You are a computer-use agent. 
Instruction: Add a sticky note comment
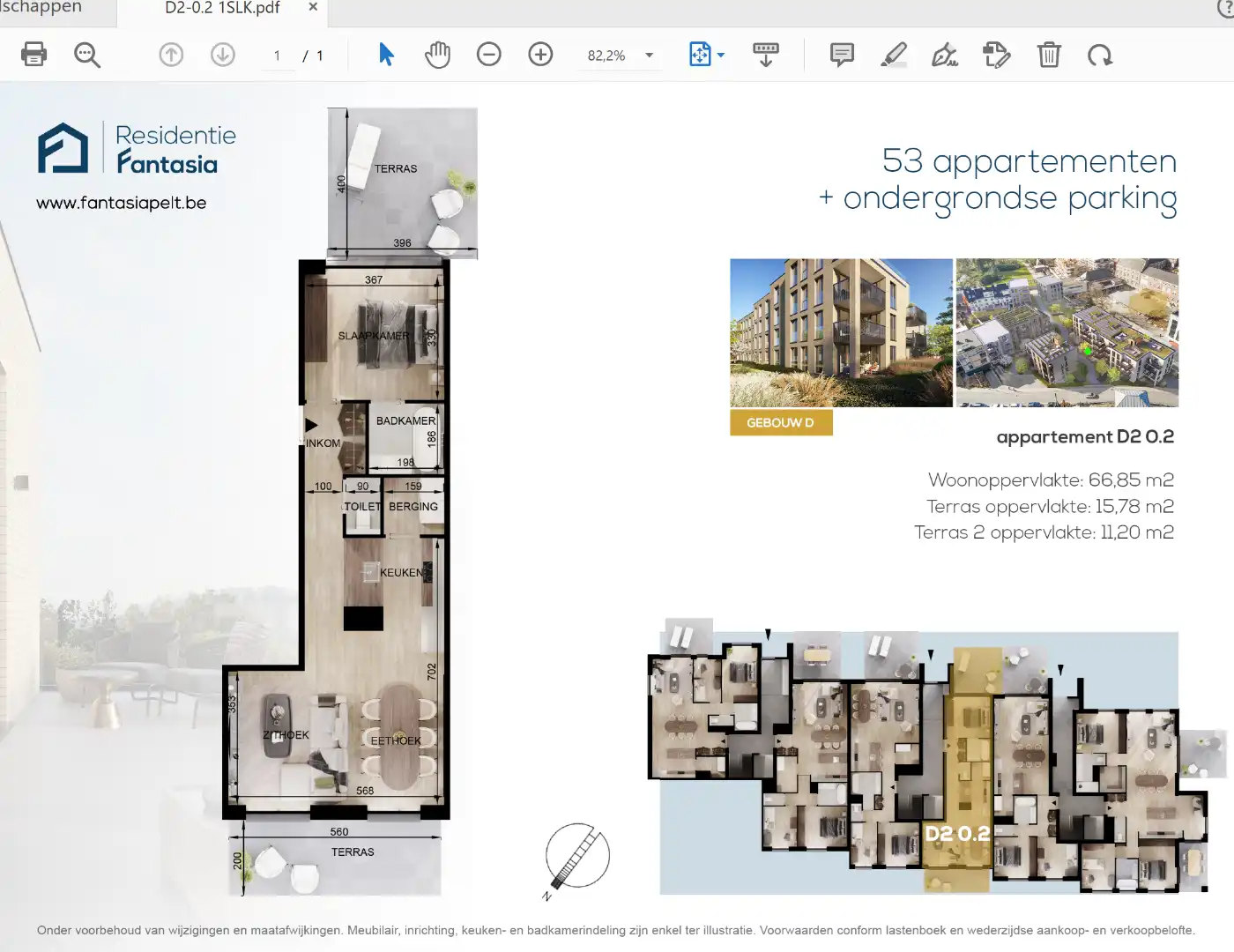[842, 55]
